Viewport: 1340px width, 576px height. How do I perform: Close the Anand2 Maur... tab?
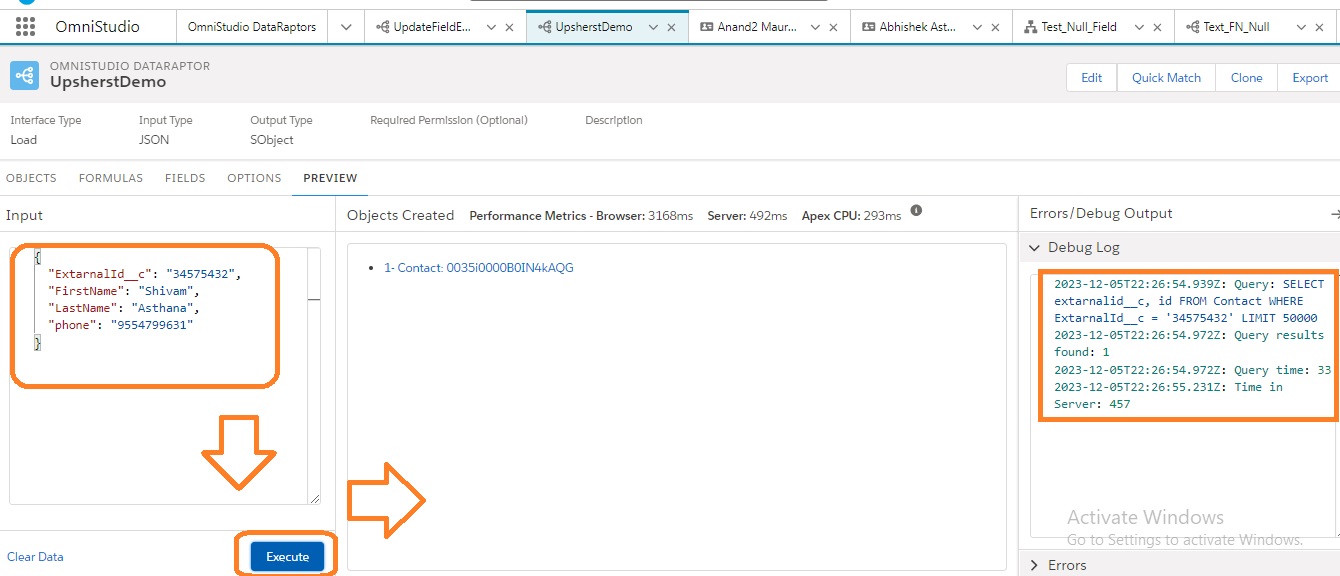[833, 28]
